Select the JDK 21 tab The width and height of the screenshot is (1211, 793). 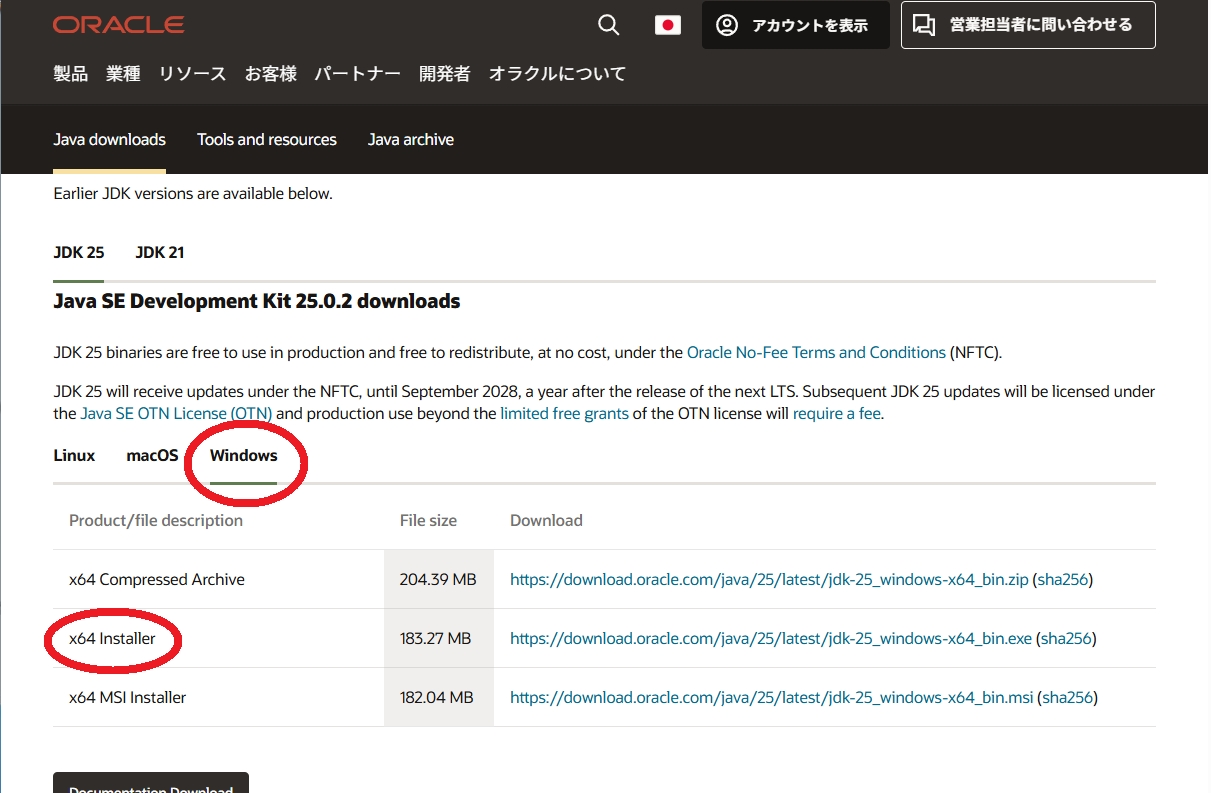pyautogui.click(x=159, y=252)
